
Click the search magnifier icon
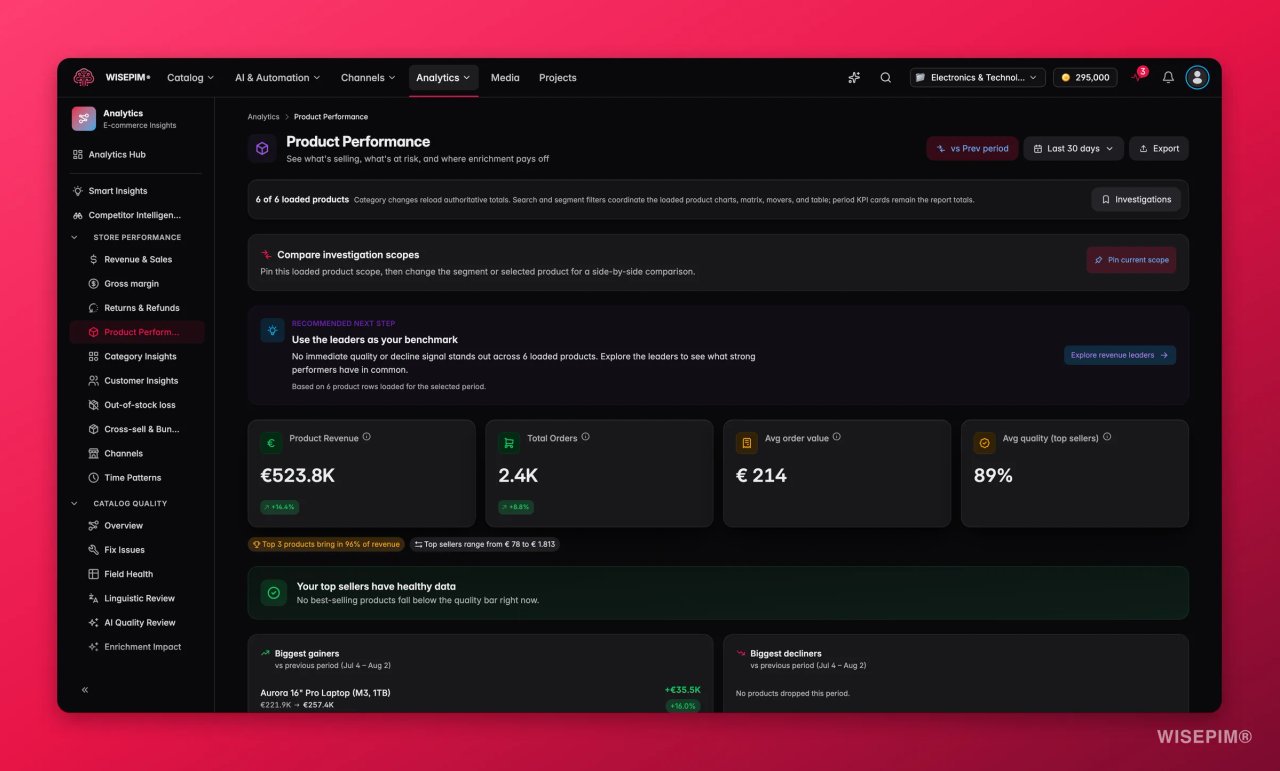886,78
